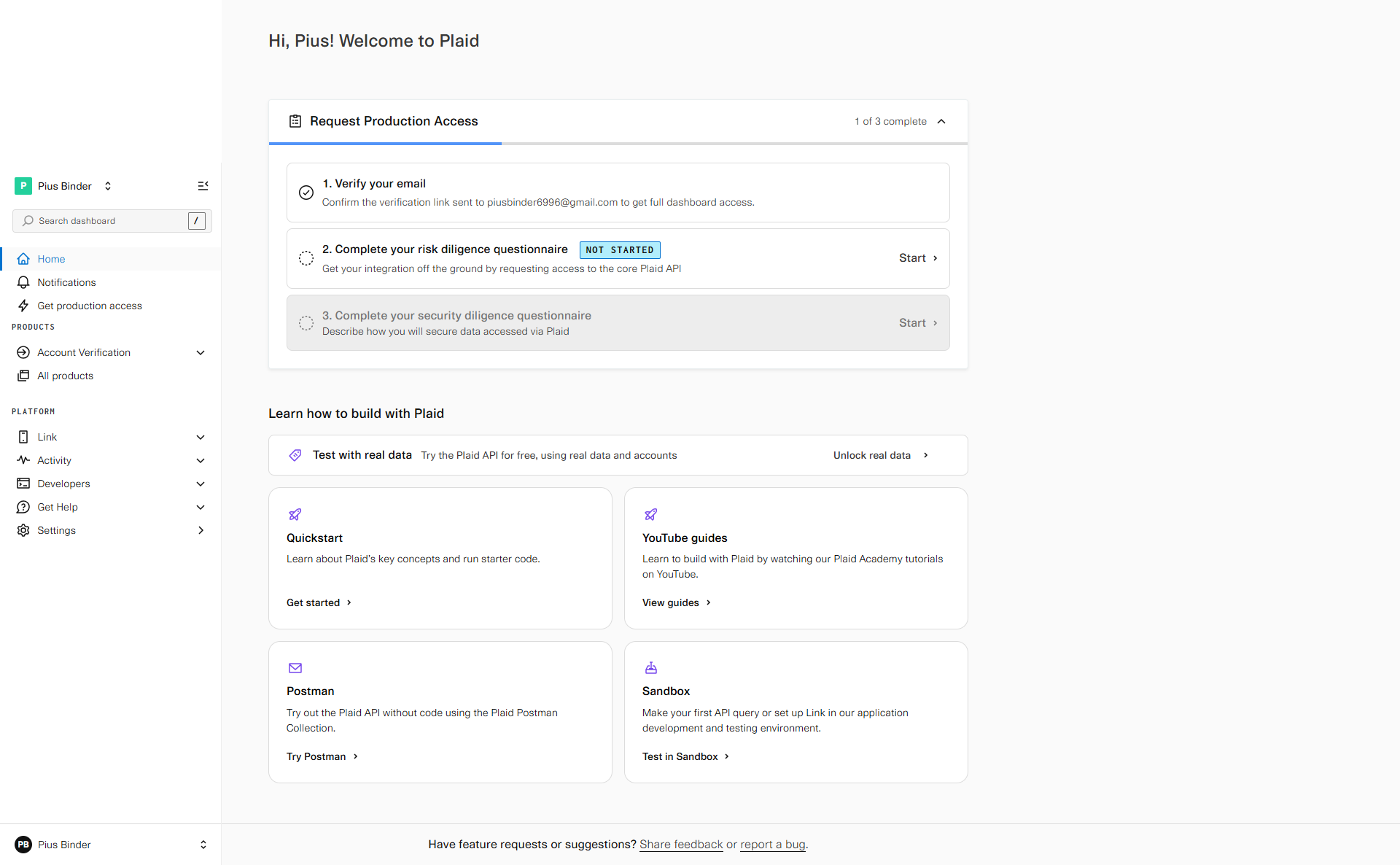Click the dotted circle for risk diligence questionnaire

pyautogui.click(x=306, y=258)
